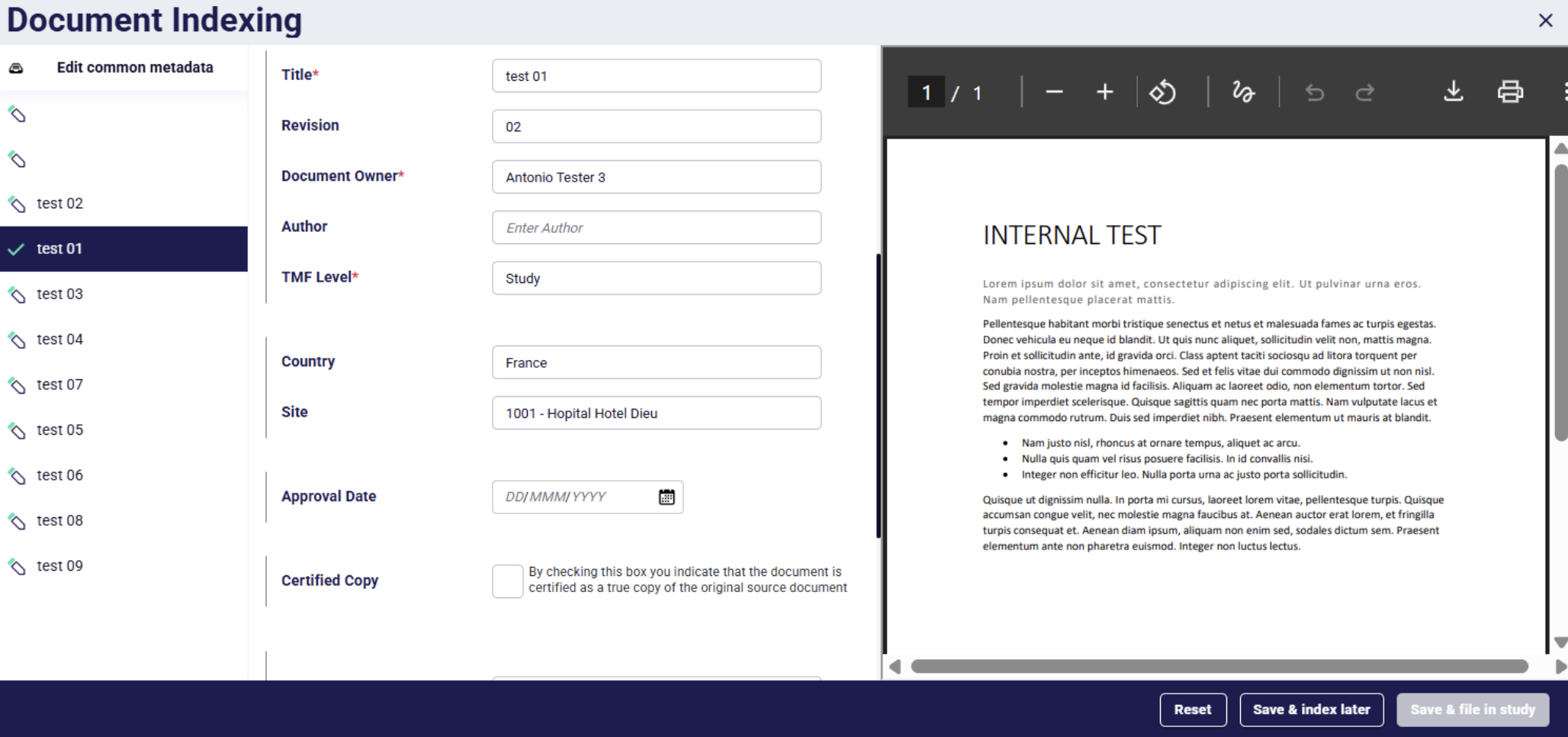Redo the last annotation
1568x737 pixels.
pos(1365,92)
